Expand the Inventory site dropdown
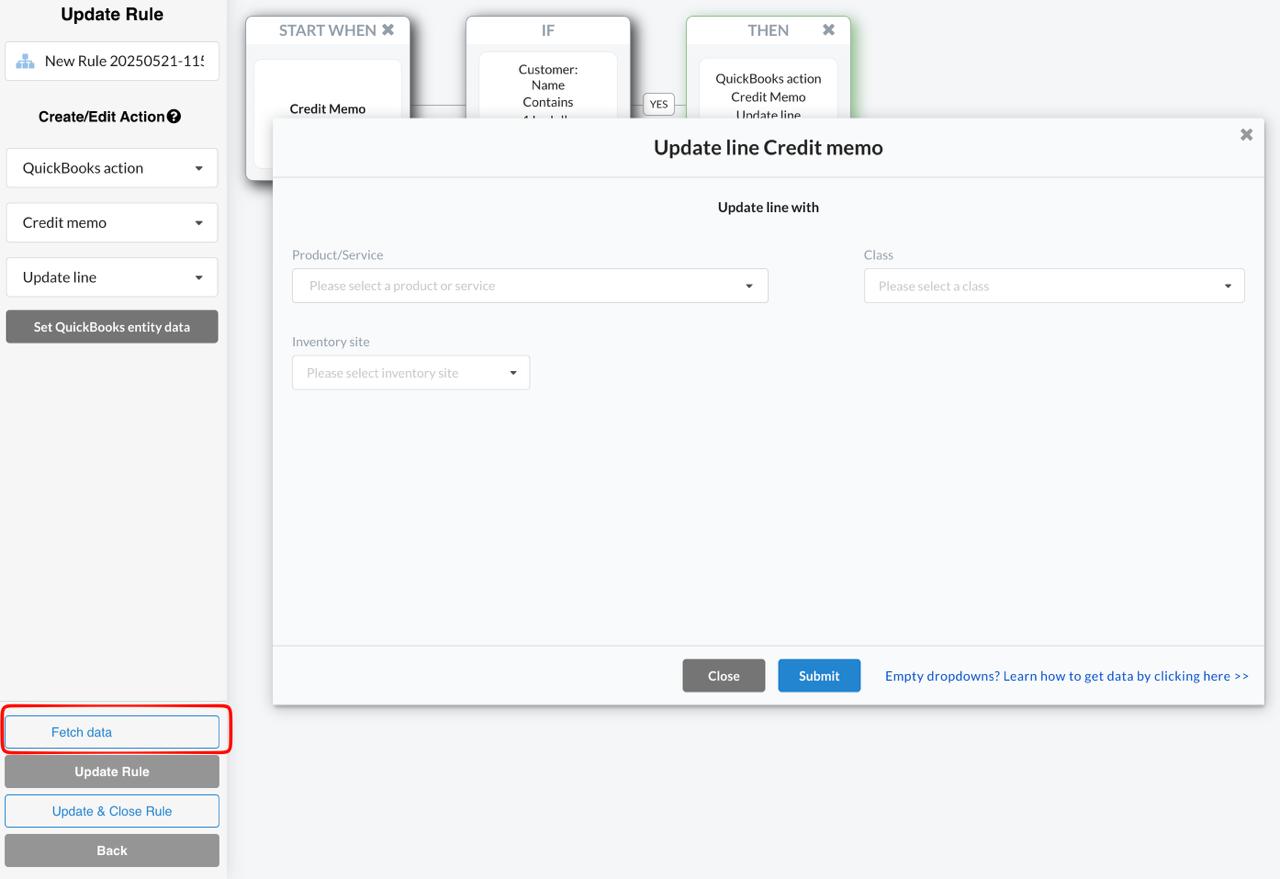1280x879 pixels. tap(411, 373)
